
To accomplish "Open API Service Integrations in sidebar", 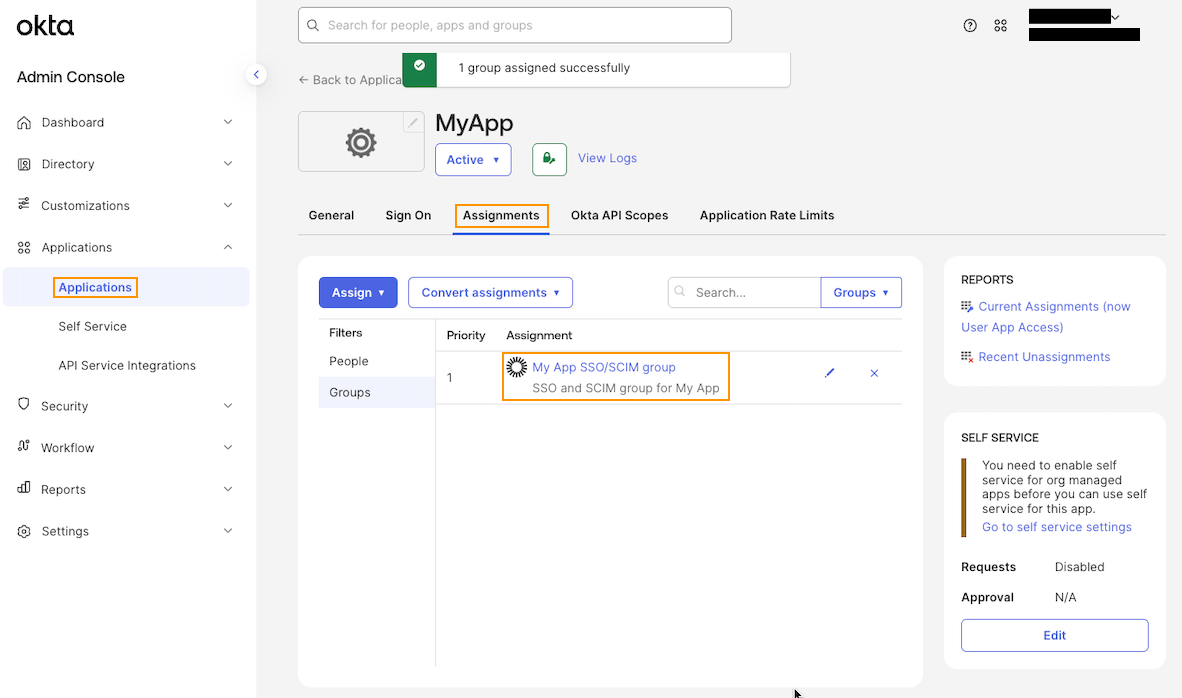I will pyautogui.click(x=127, y=366).
